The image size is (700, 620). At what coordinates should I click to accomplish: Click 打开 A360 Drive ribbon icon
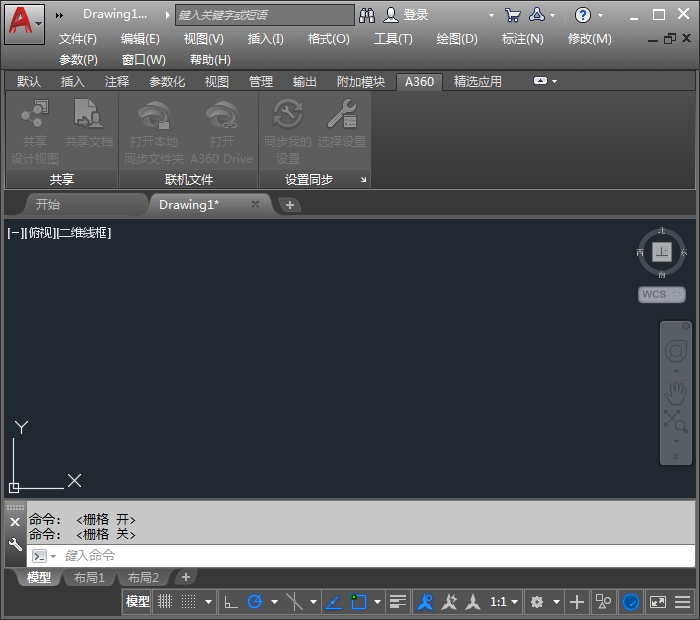pos(222,115)
